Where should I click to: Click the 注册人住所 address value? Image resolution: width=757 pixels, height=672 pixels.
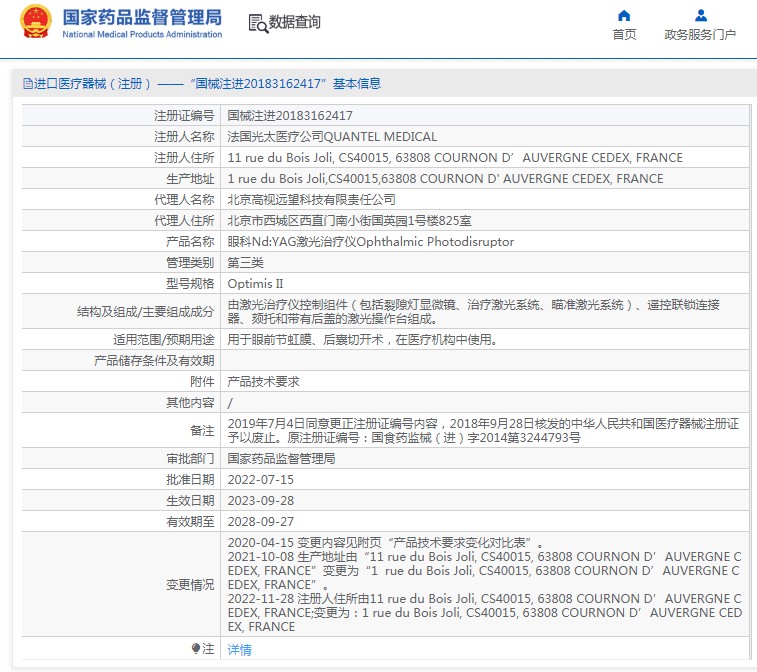(455, 158)
